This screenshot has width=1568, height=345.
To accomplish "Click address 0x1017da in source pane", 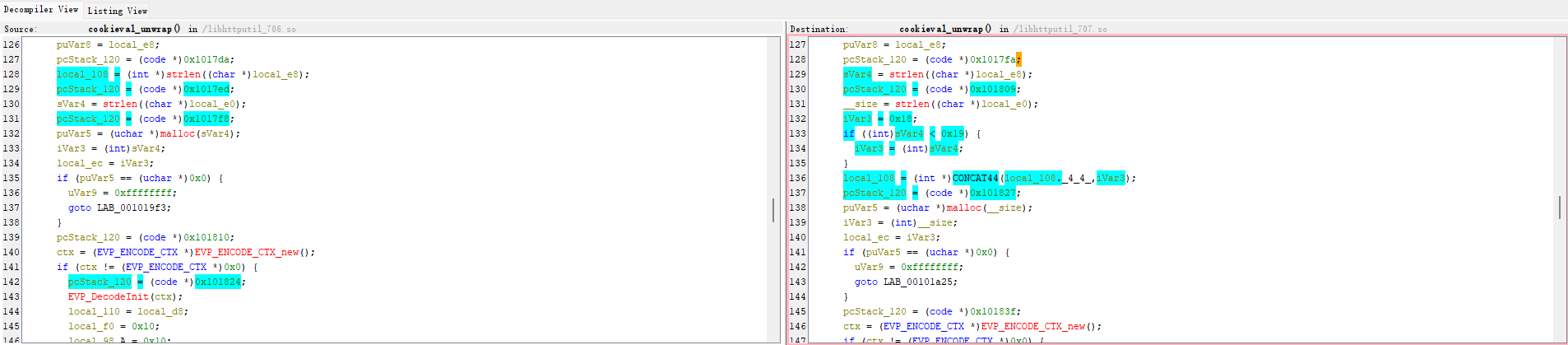I will (x=209, y=59).
